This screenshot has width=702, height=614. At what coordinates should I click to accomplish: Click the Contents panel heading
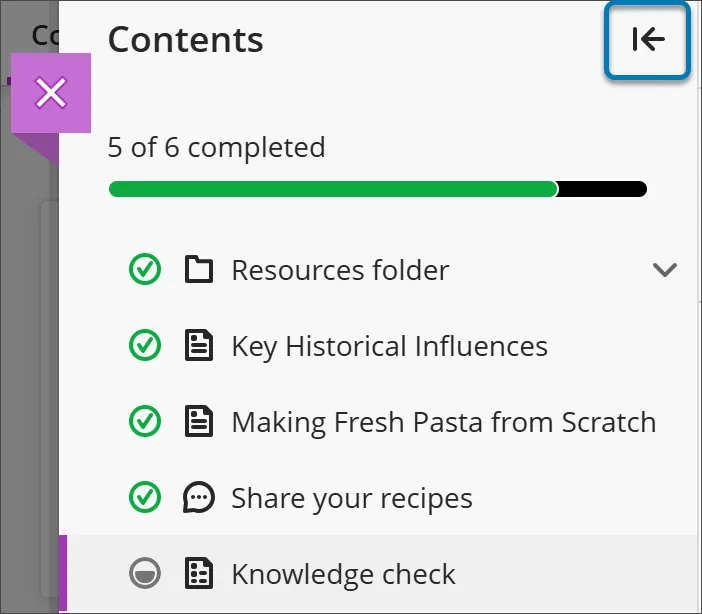(186, 40)
